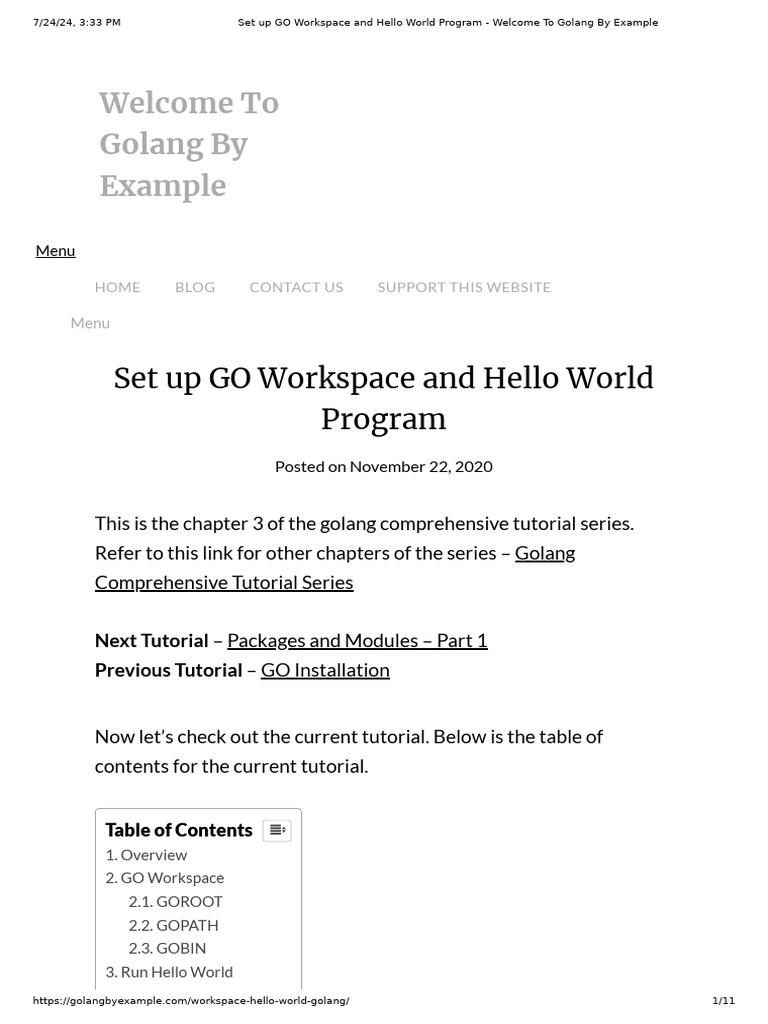This screenshot has width=768, height=1024.
Task: Click the posted date November 22, 2020
Action: point(420,466)
